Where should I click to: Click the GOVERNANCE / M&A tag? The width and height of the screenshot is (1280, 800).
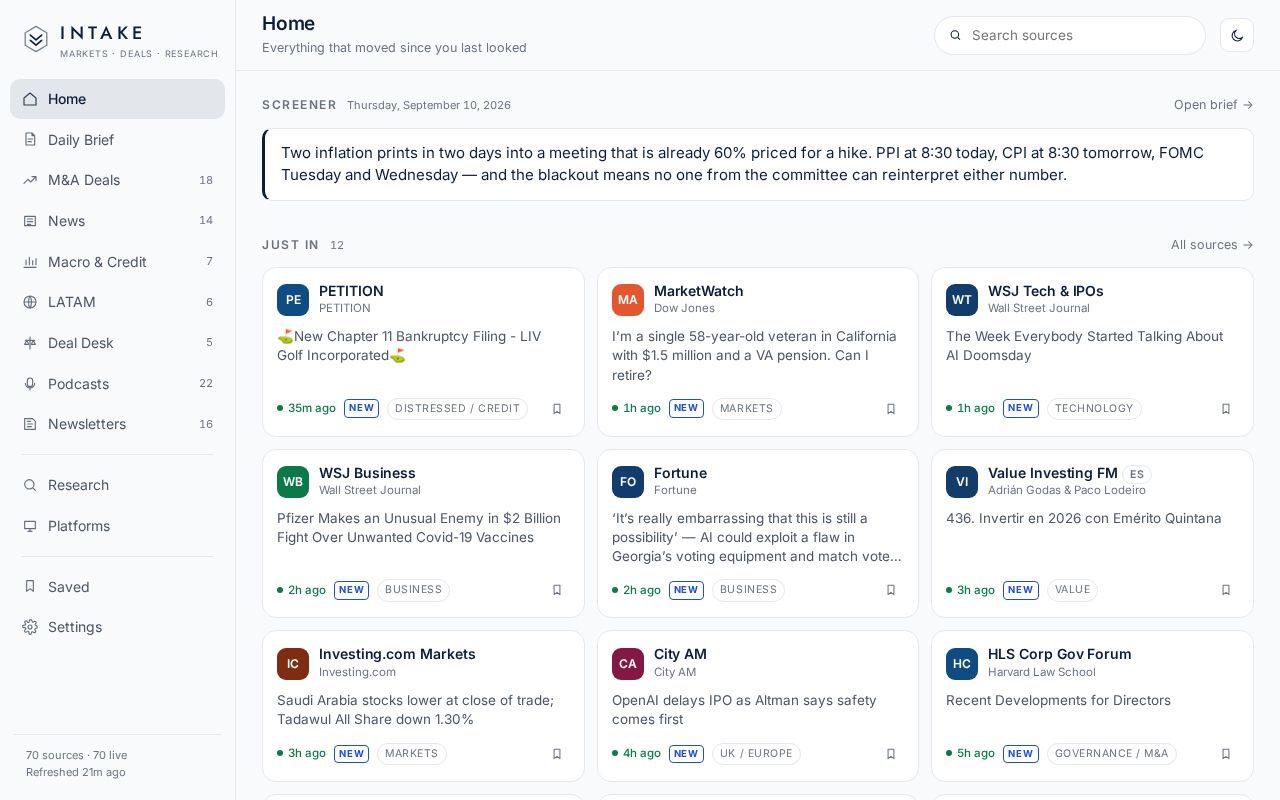pos(1111,754)
